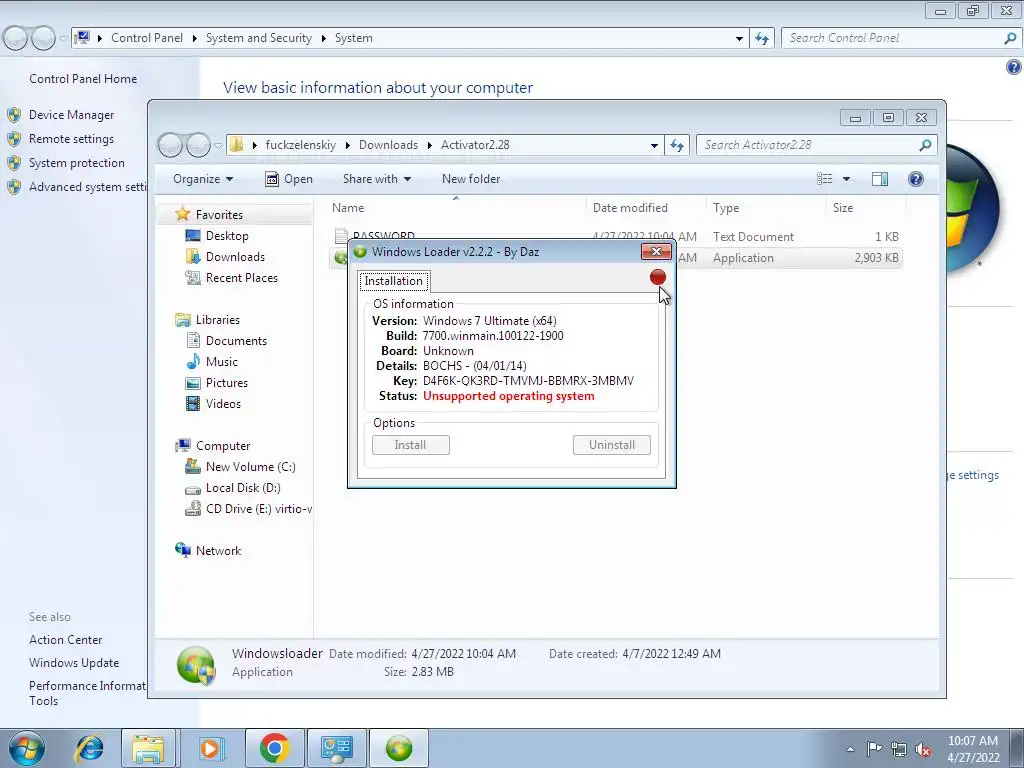Viewport: 1024px width, 768px height.
Task: Open the Control Panel help icon
Action: click(x=1014, y=67)
